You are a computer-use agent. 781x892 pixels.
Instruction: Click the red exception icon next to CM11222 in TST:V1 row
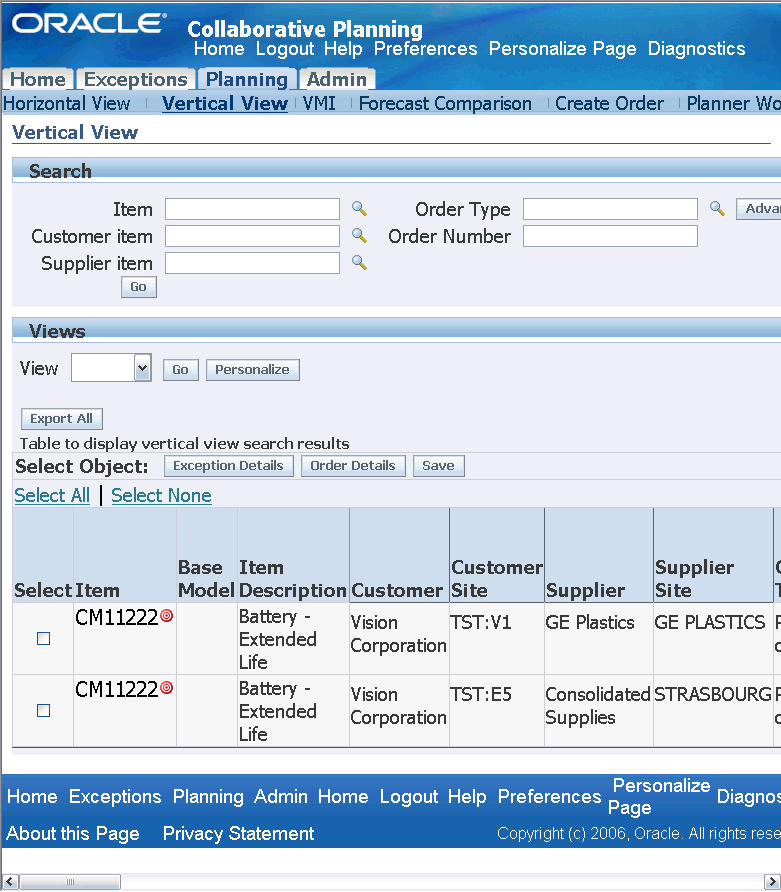(x=167, y=616)
